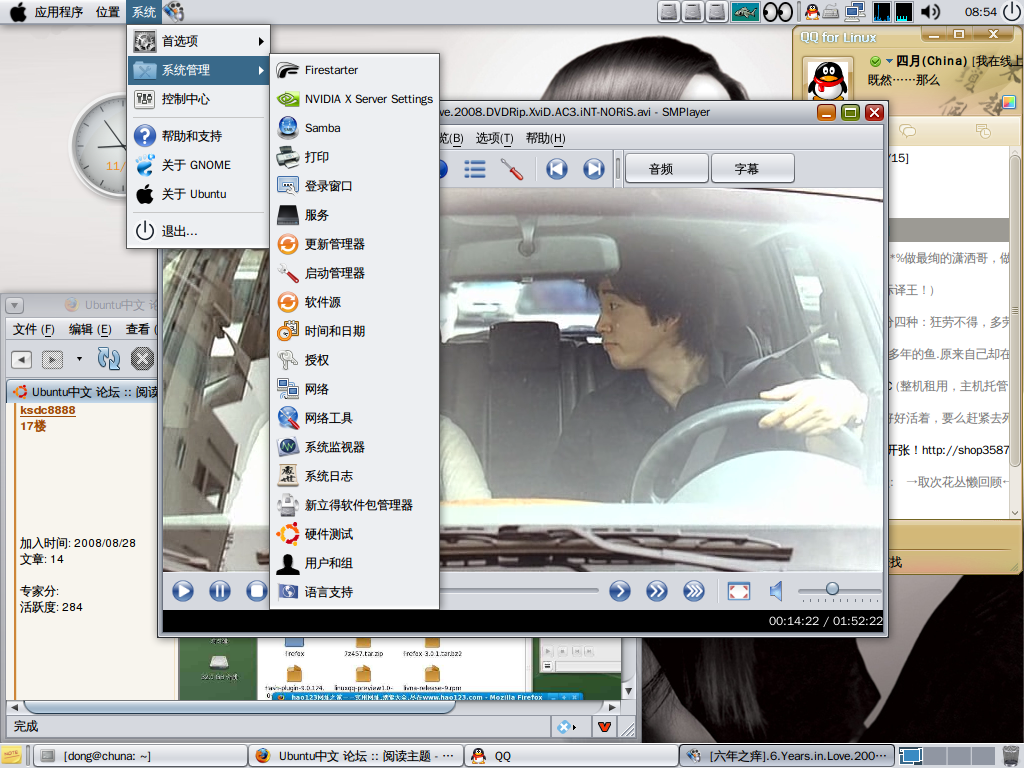Image resolution: width=1024 pixels, height=768 pixels.
Task: Open the Firefox window menu dropdown
Action: (14, 305)
